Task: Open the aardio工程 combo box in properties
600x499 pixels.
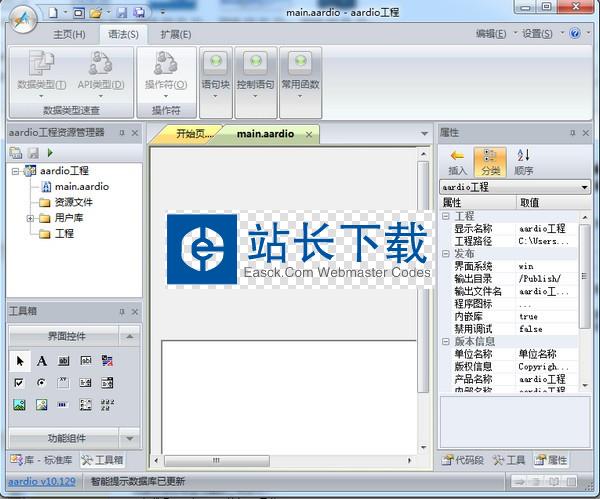Action: pos(514,187)
